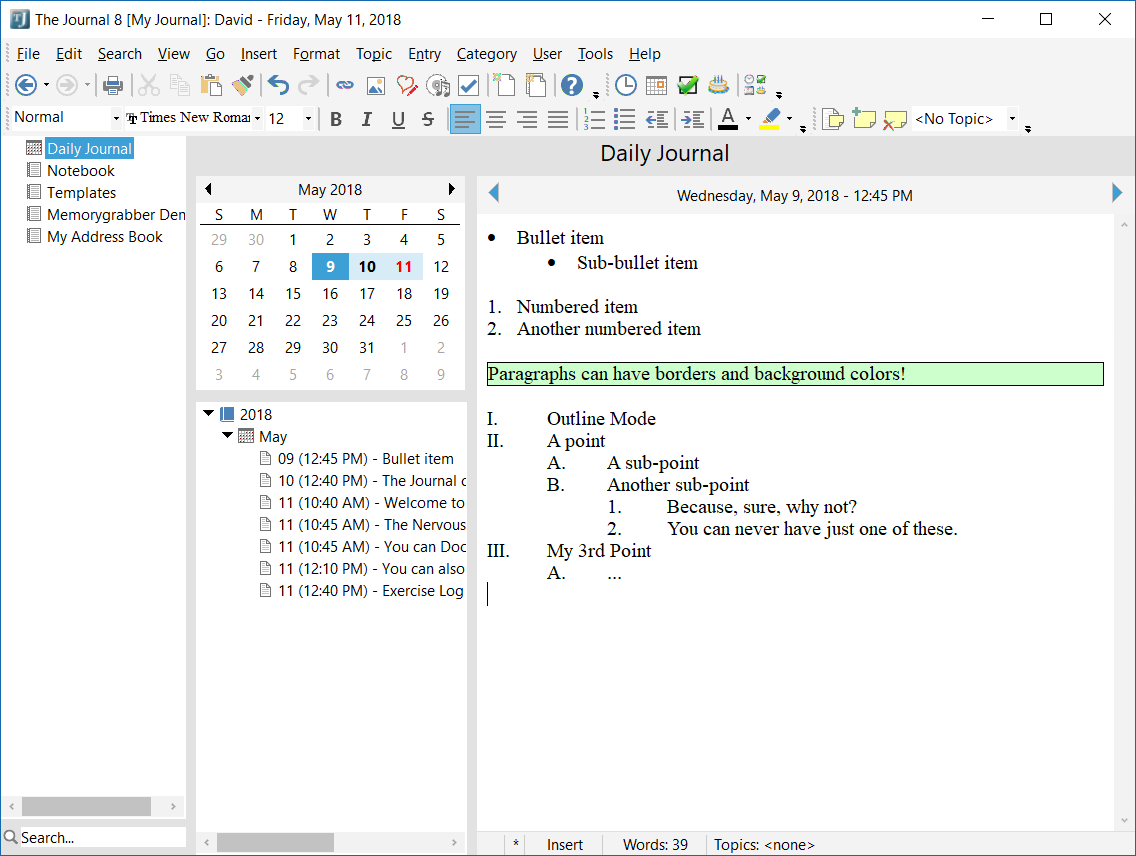Print the current entry with the printer icon
Screen dimensions: 1136x856
coord(113,85)
